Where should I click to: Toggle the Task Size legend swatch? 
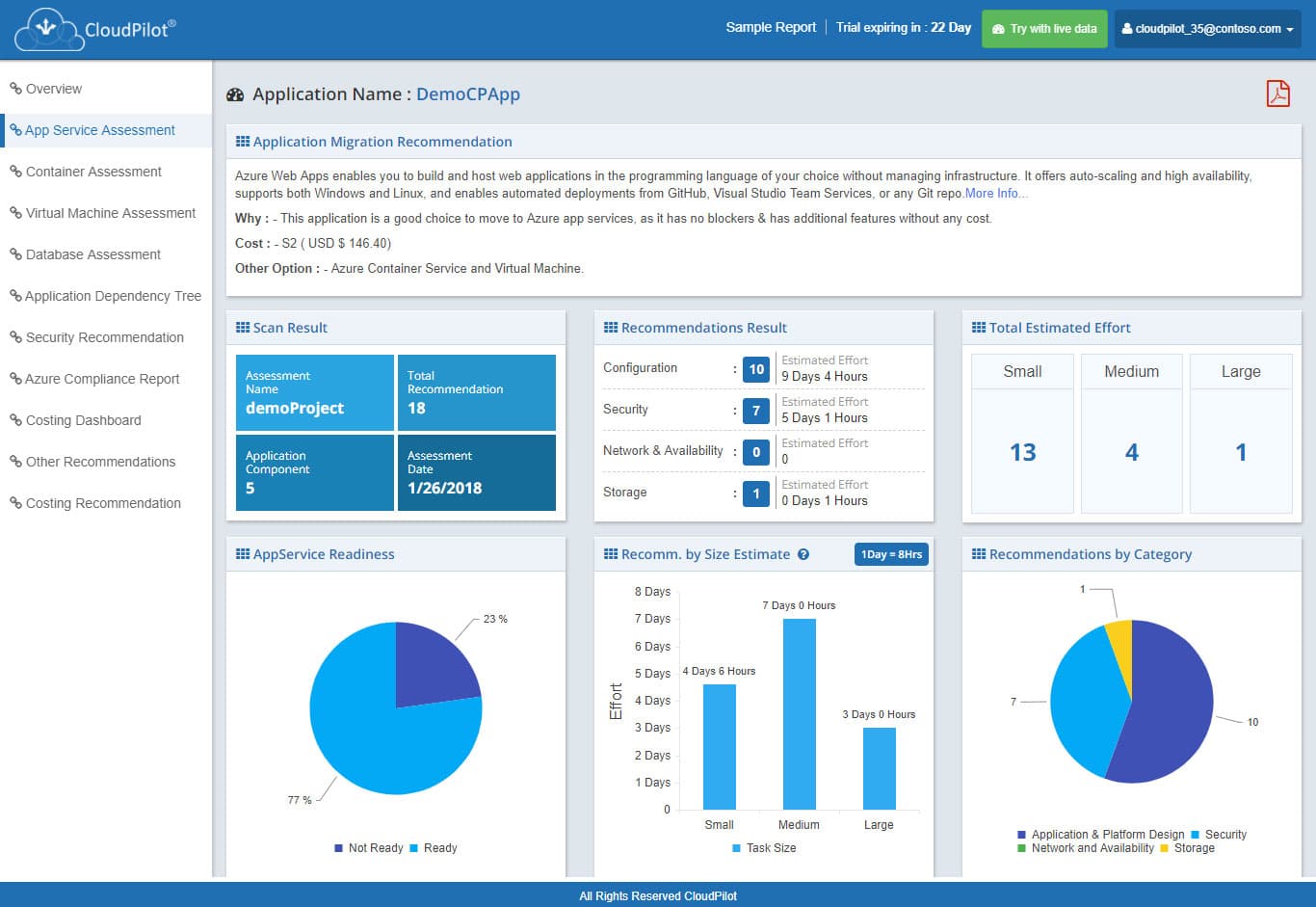point(737,848)
